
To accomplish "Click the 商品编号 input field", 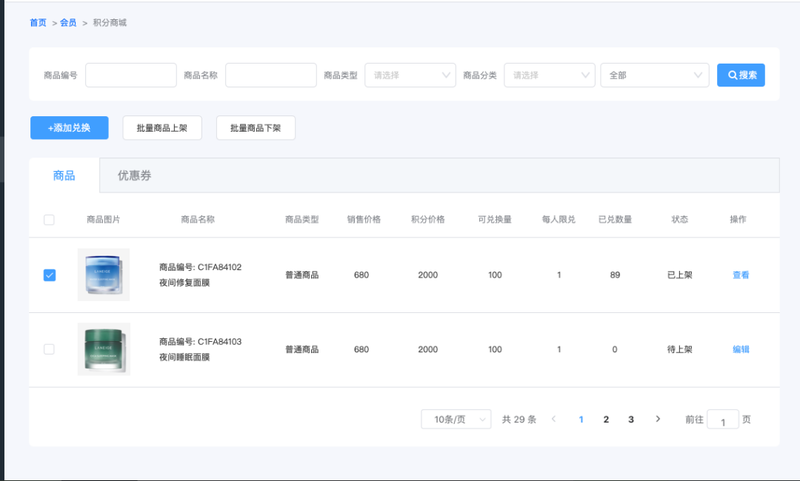I will tap(131, 75).
